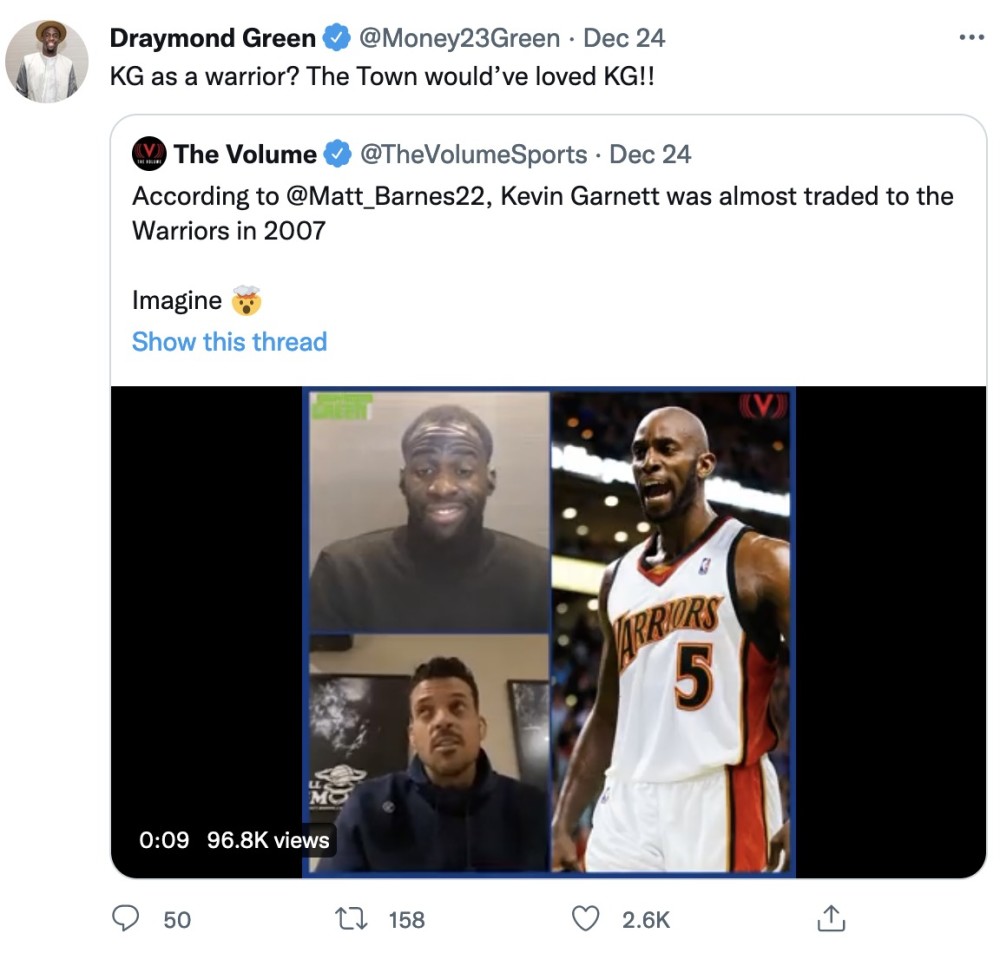The height and width of the screenshot is (953, 1000).
Task: Click The Volume's verified checkmark badge
Action: tap(338, 154)
